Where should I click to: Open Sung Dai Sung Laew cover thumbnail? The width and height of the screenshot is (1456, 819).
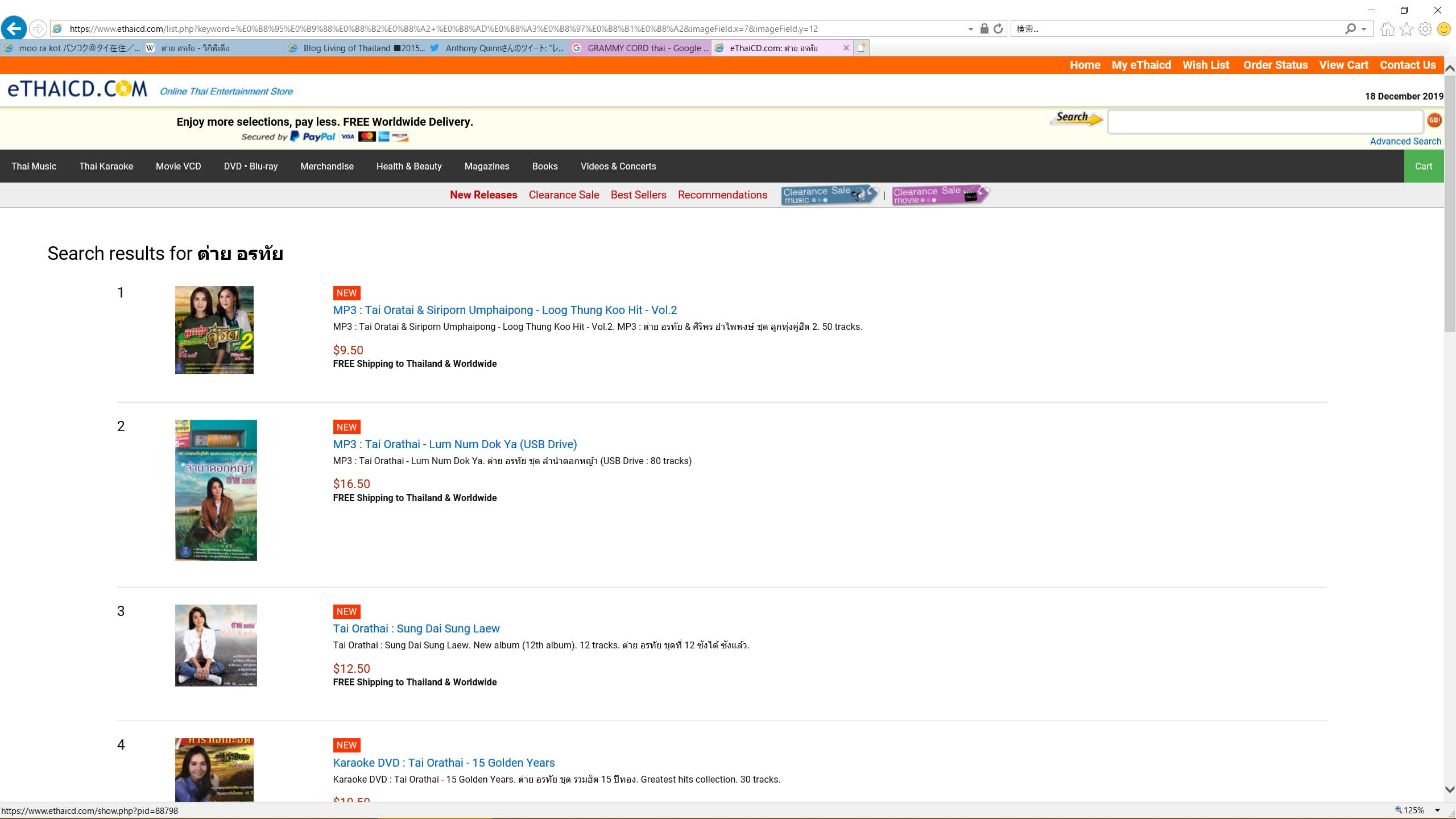coord(216,646)
